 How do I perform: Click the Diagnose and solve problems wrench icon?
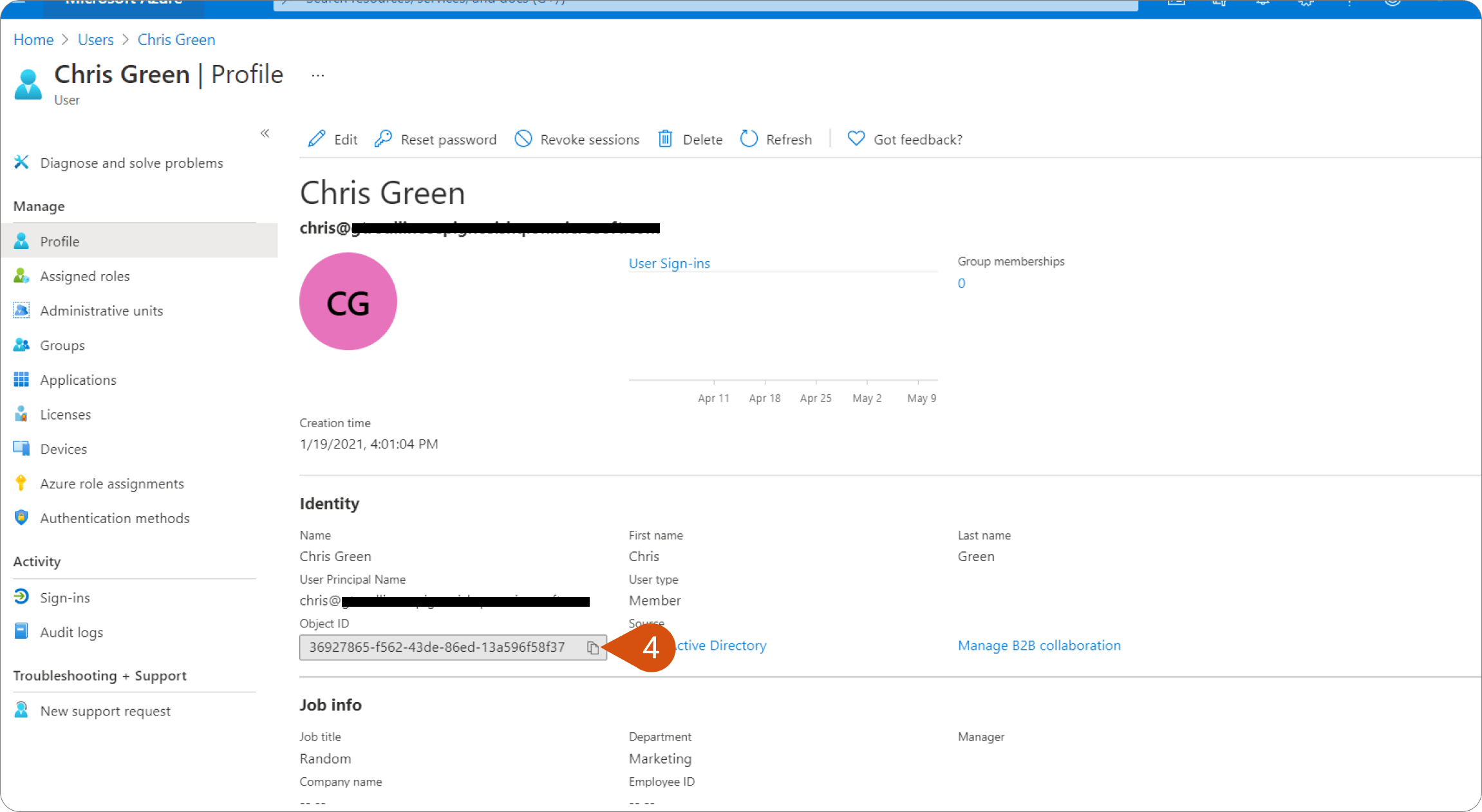point(21,162)
